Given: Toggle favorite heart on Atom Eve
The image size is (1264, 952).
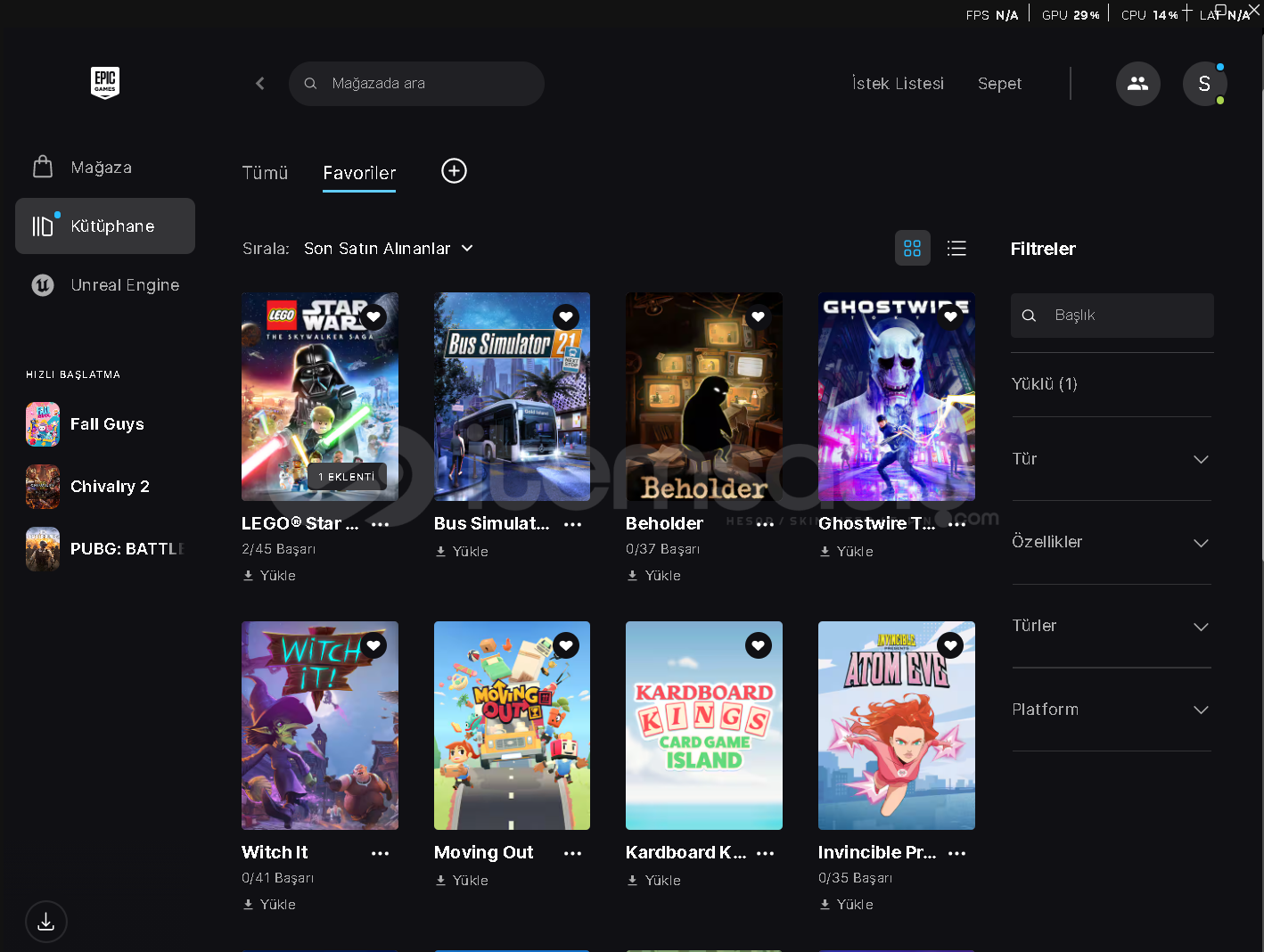Looking at the screenshot, I should tap(950, 645).
